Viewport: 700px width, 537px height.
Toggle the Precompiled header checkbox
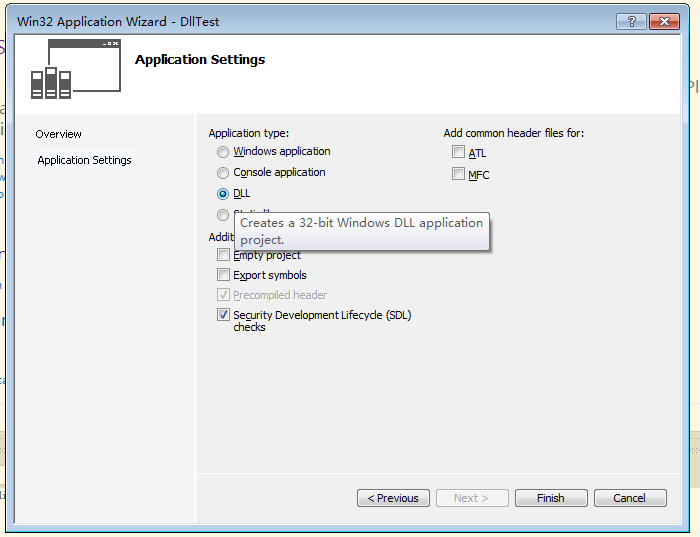(223, 295)
